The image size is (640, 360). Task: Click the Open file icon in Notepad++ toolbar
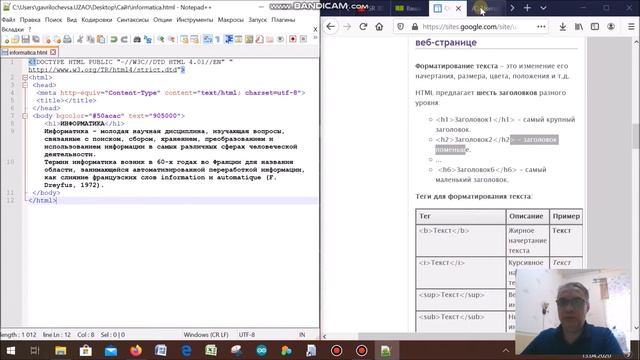pyautogui.click(x=15, y=39)
